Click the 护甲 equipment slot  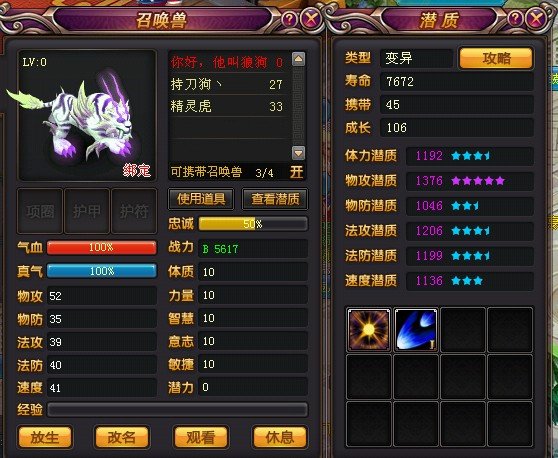pyautogui.click(x=87, y=211)
